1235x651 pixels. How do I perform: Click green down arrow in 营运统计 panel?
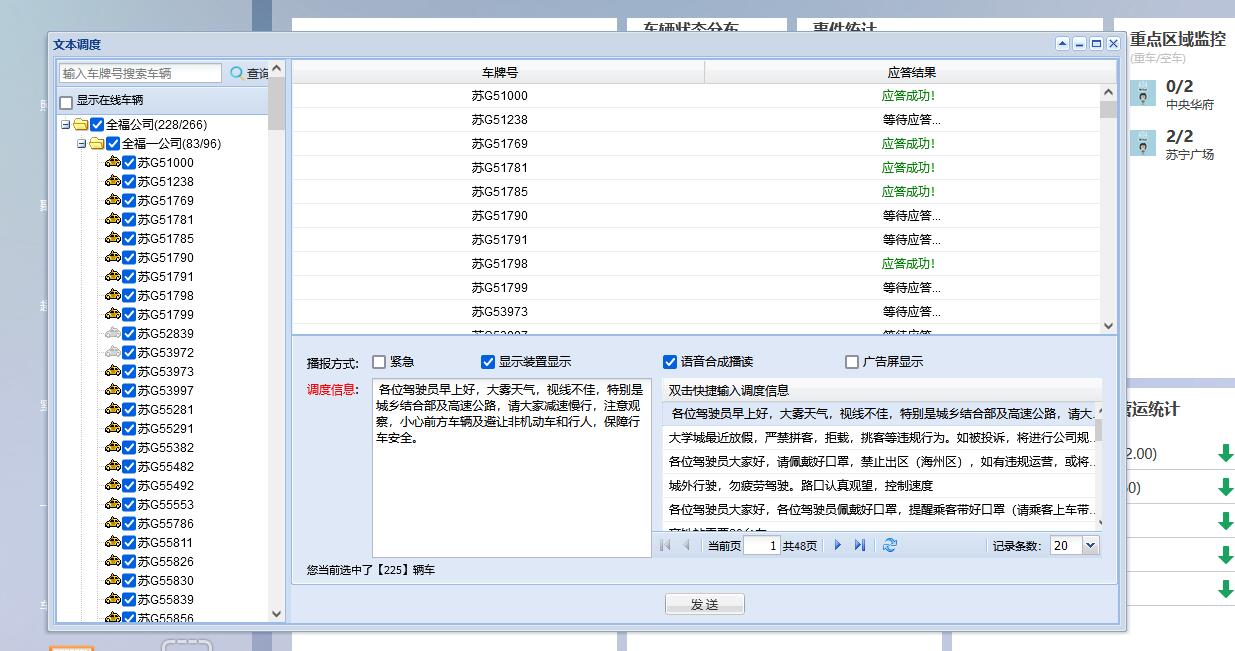(x=1225, y=454)
